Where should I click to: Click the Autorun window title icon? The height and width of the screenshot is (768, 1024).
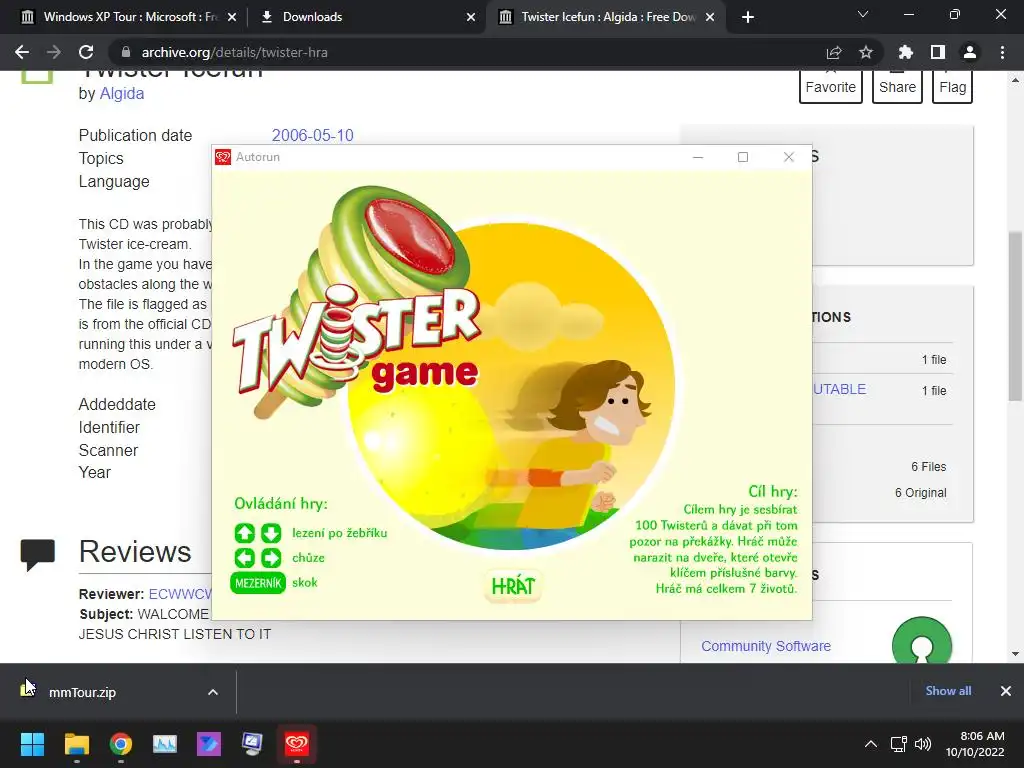coord(223,157)
